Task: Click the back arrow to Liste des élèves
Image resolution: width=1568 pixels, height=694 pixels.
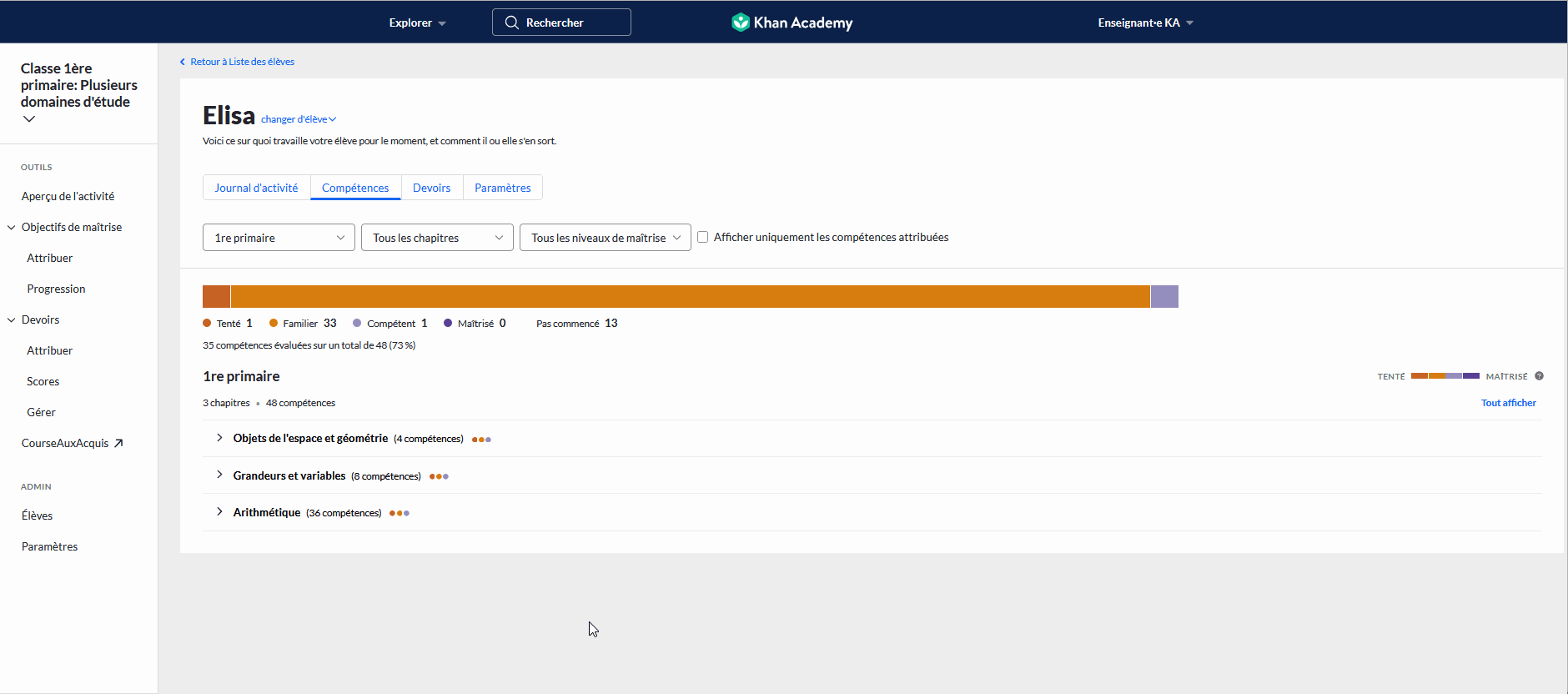Action: 183,62
